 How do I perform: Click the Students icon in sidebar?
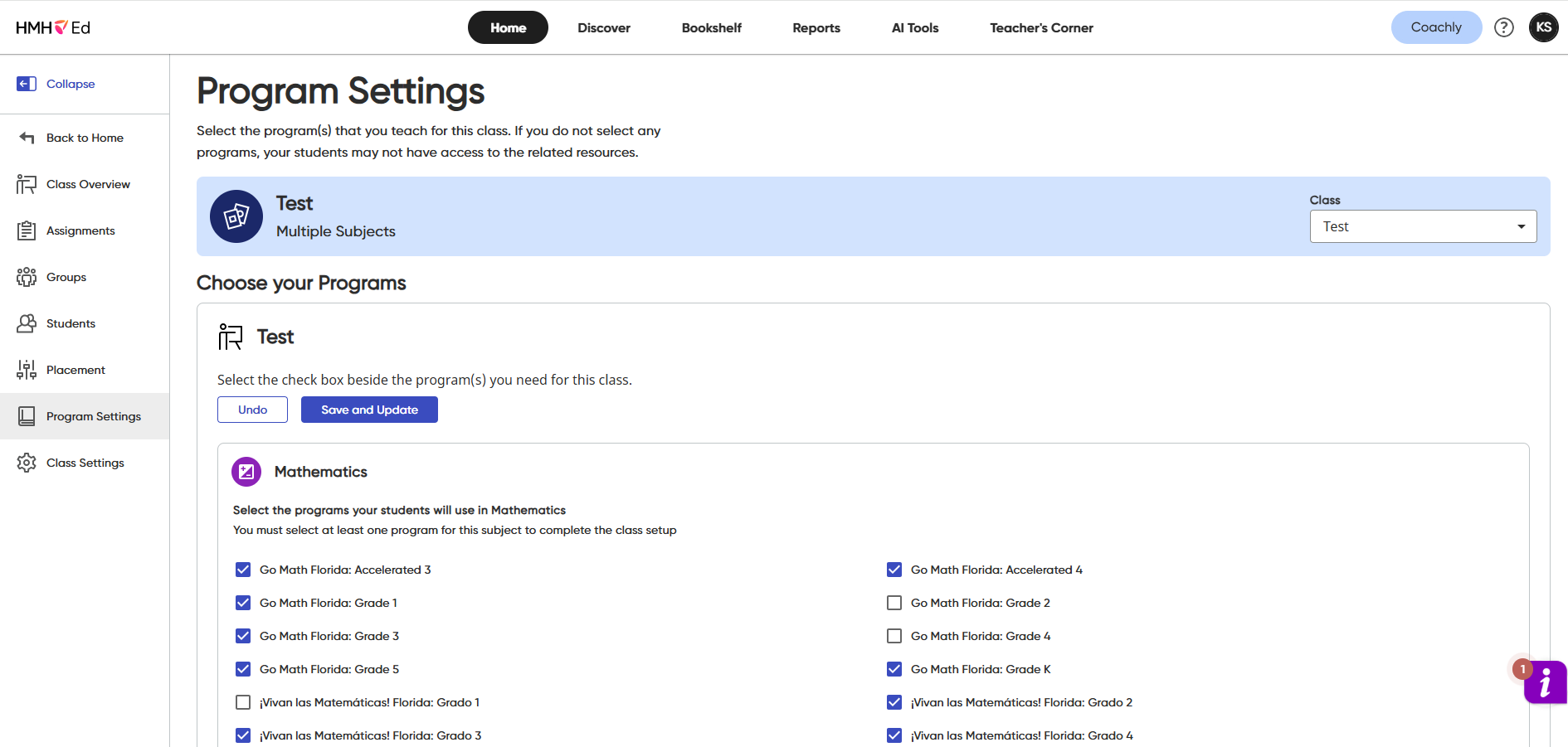click(27, 323)
